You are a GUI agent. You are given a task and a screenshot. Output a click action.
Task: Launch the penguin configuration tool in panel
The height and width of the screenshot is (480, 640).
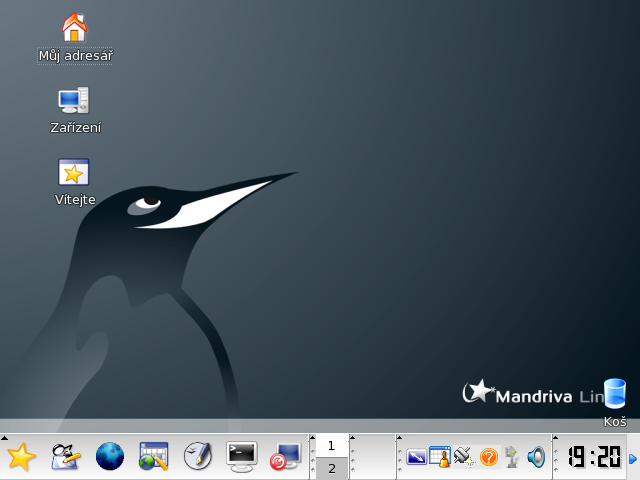65,456
